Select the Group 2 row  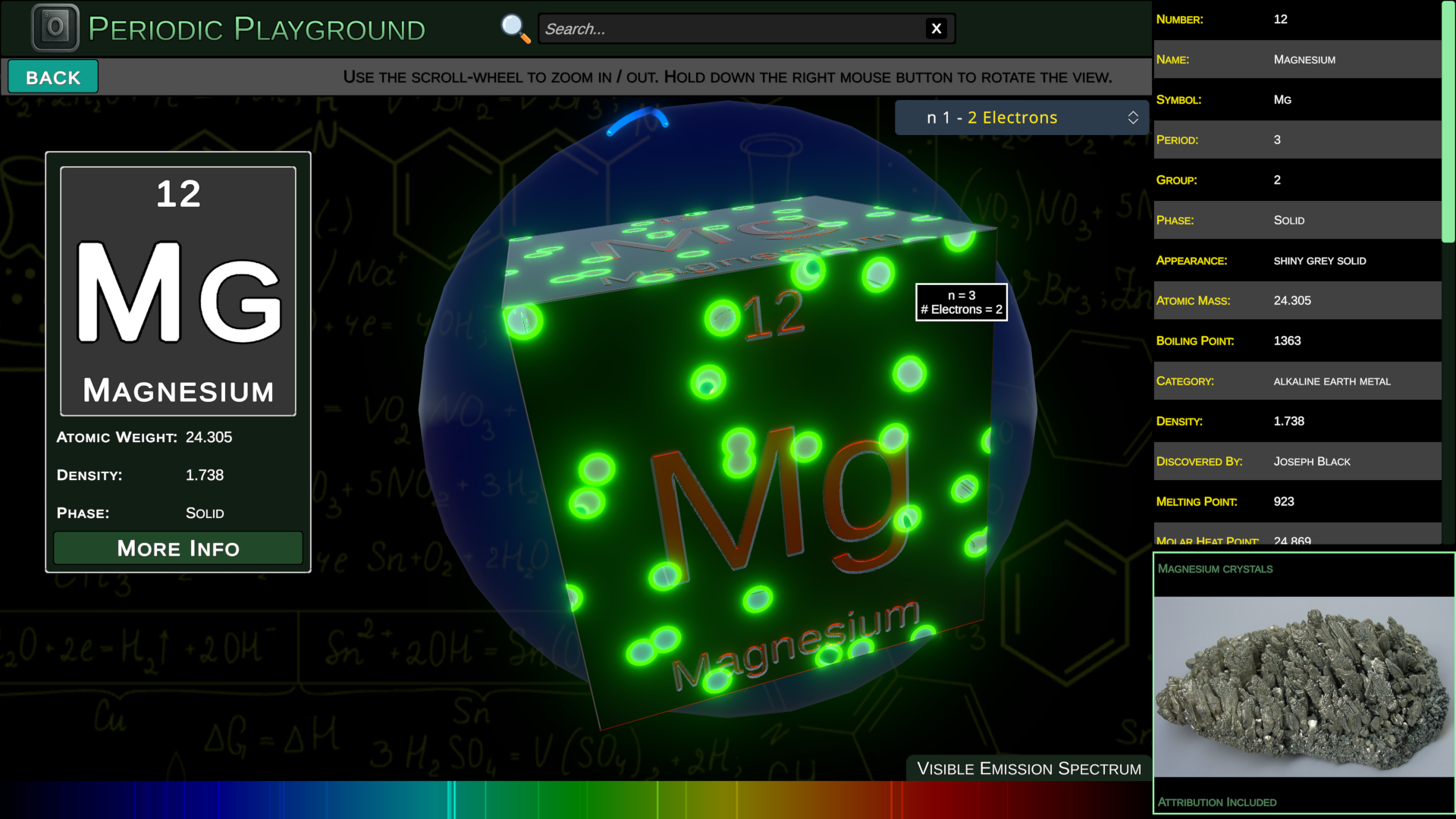click(x=1298, y=180)
